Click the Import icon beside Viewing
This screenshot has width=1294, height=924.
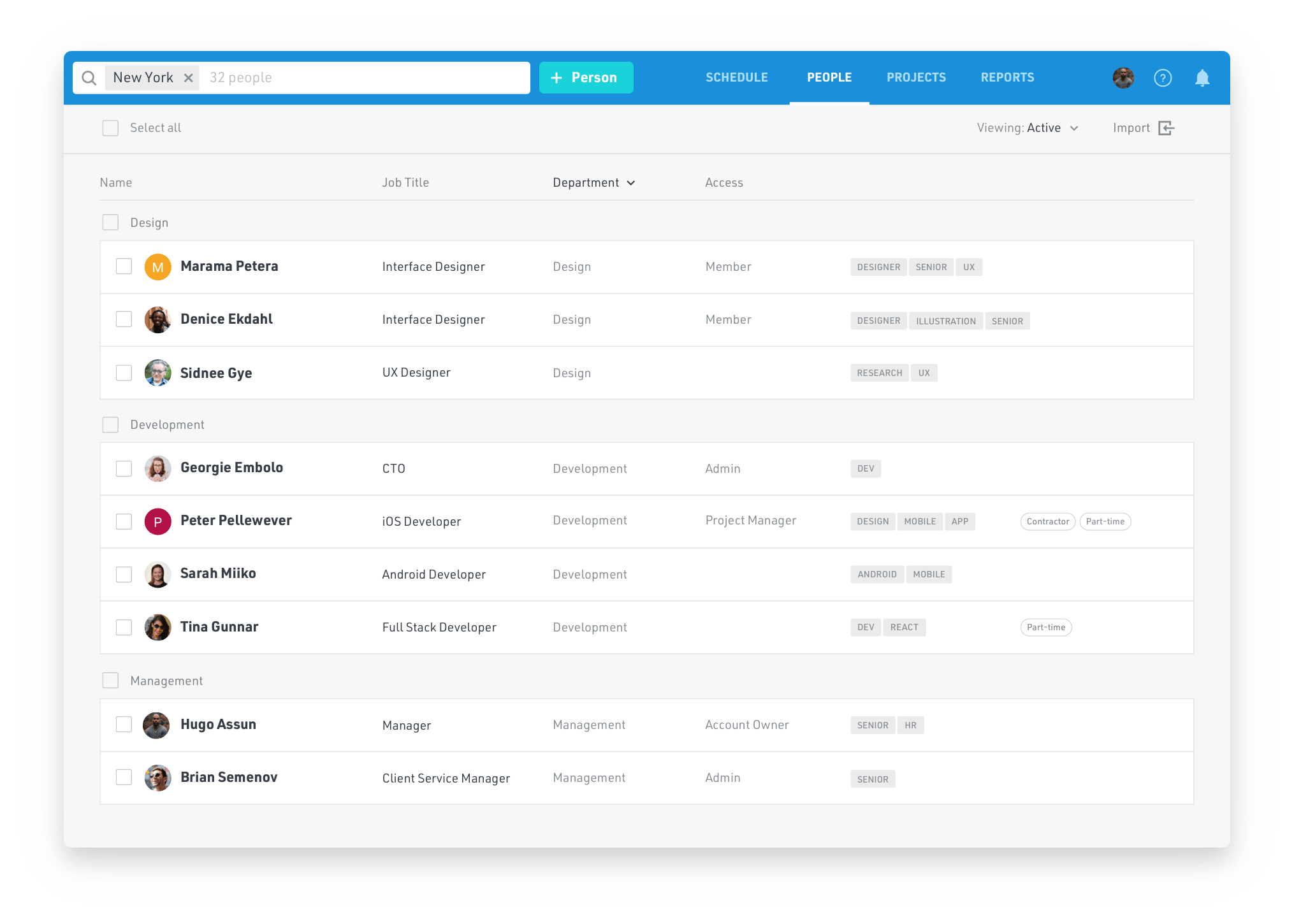1167,128
